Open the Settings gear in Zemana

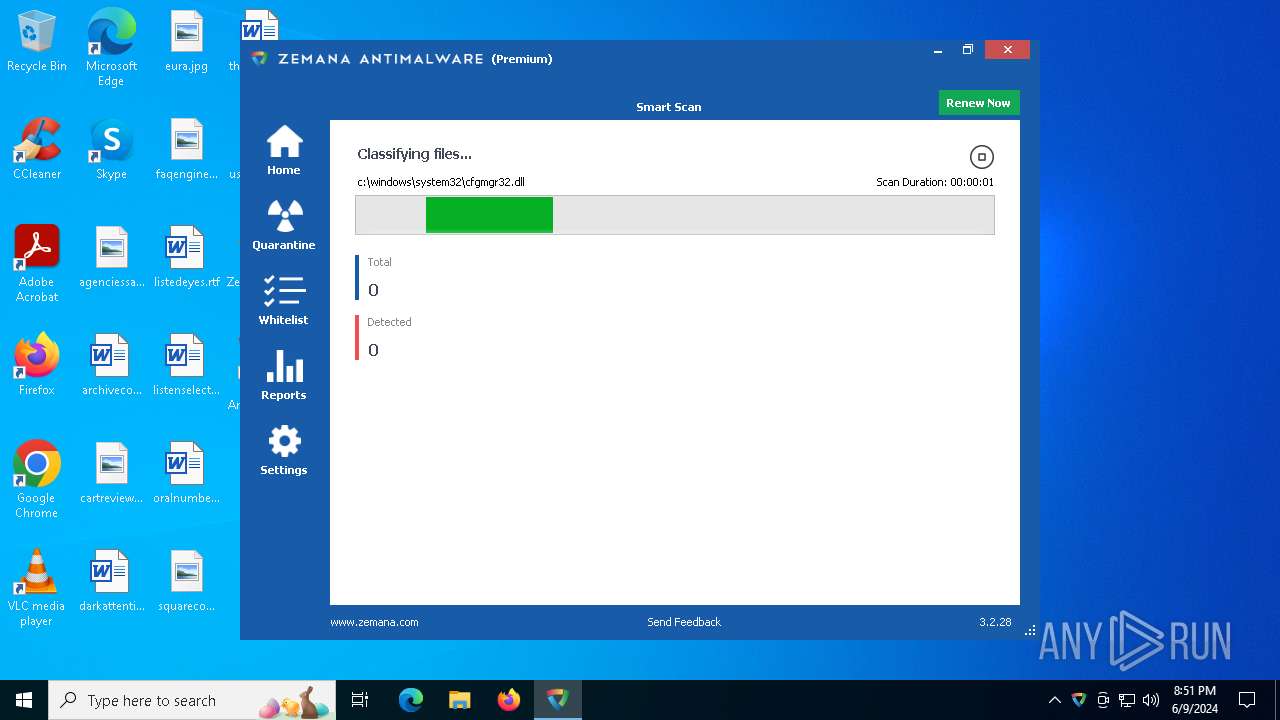284,451
